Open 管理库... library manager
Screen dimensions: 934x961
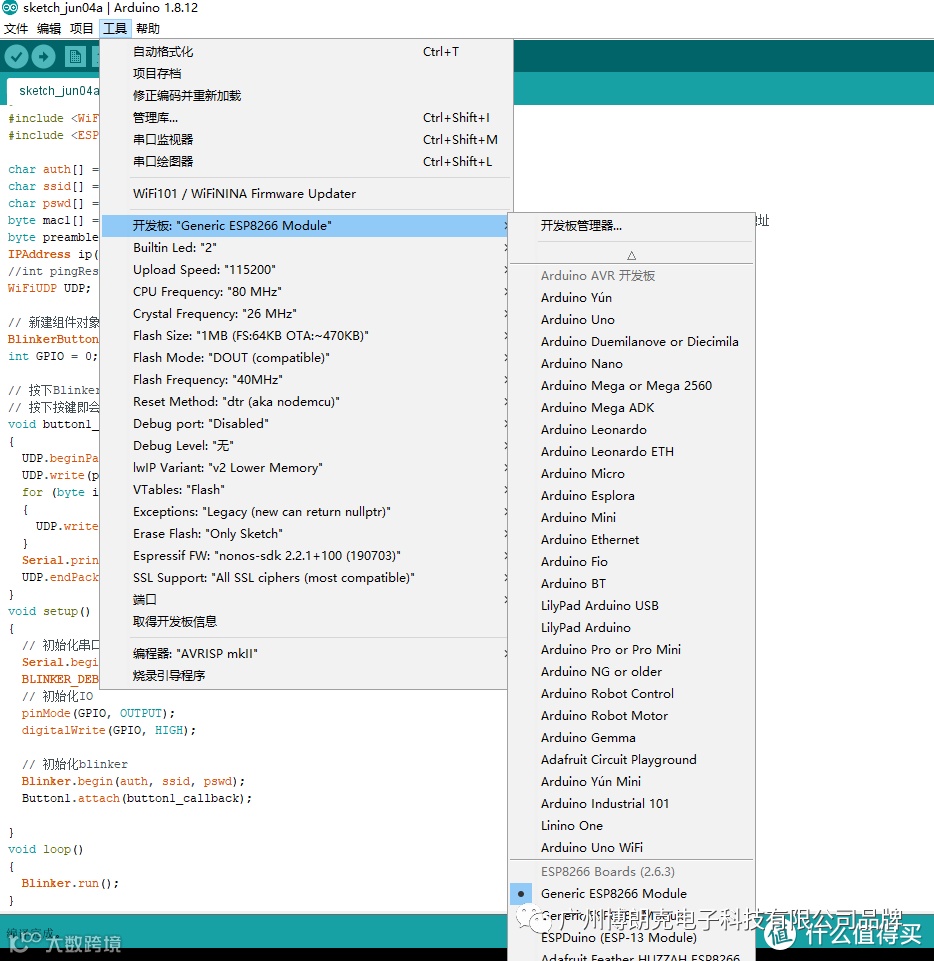pos(305,118)
